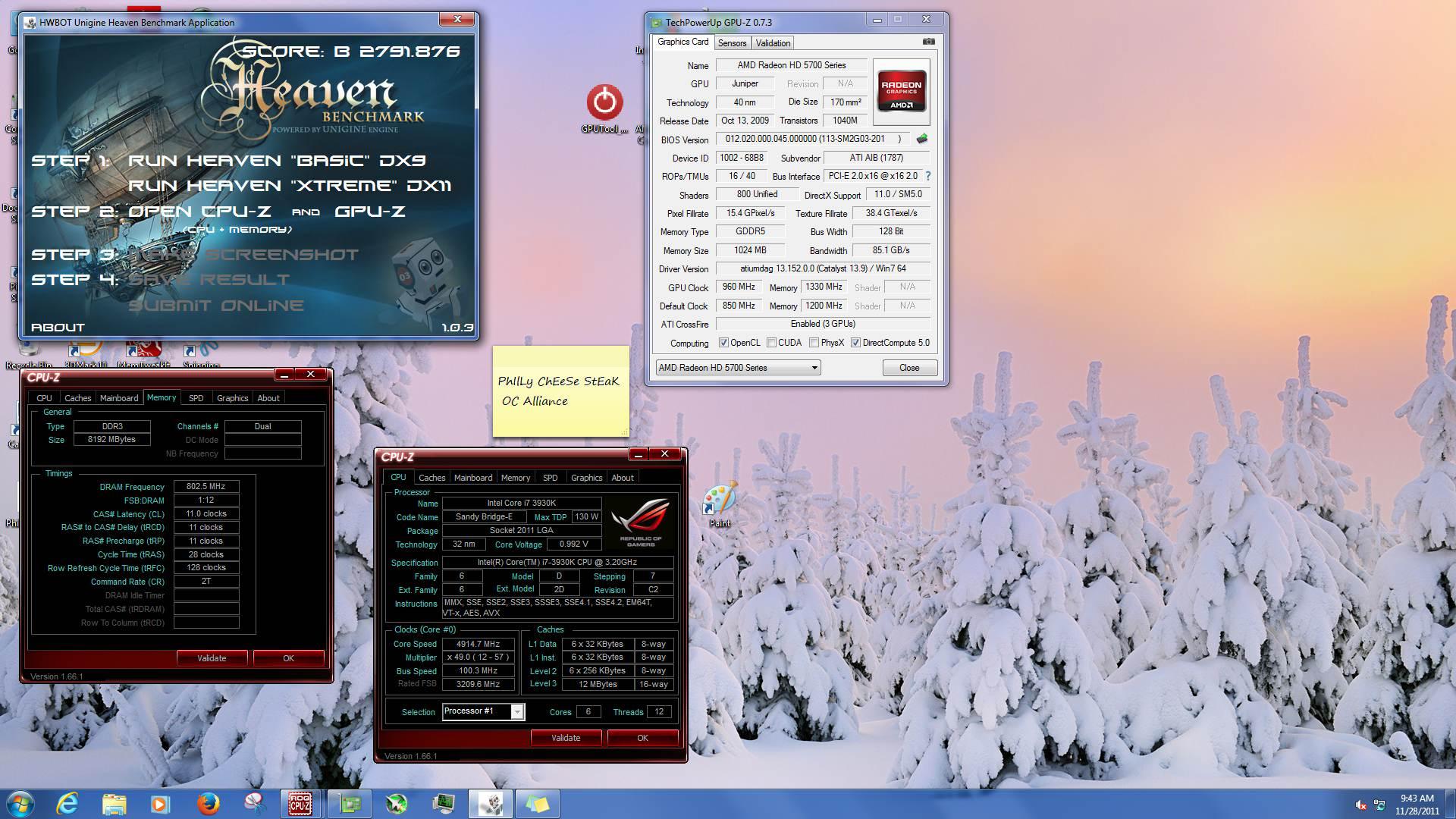Click Save Result in the Heaven app
Image resolution: width=1456 pixels, height=819 pixels.
(209, 280)
